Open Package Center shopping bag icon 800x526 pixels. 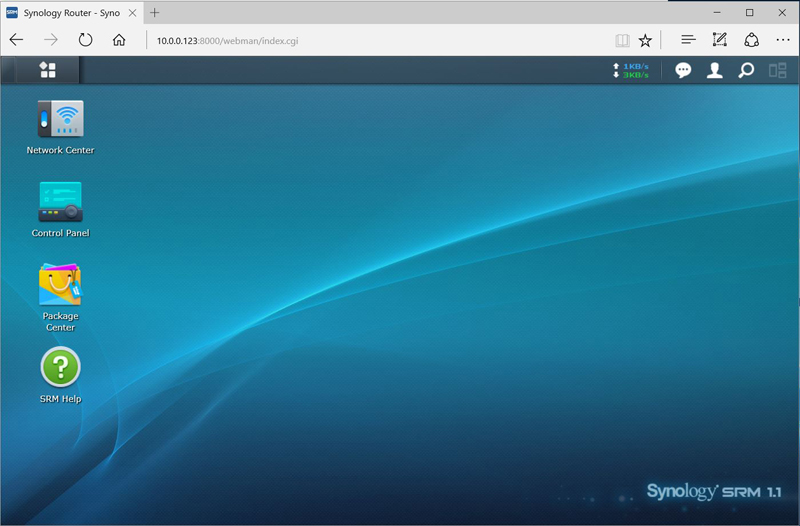point(60,284)
